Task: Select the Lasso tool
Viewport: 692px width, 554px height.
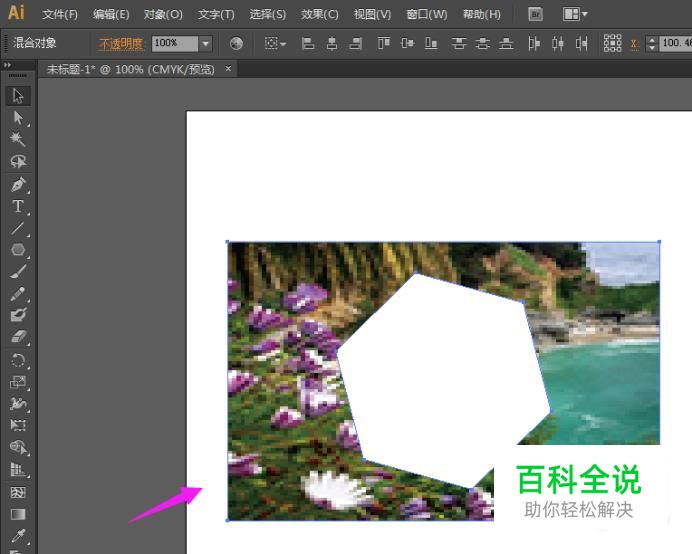Action: click(x=18, y=162)
